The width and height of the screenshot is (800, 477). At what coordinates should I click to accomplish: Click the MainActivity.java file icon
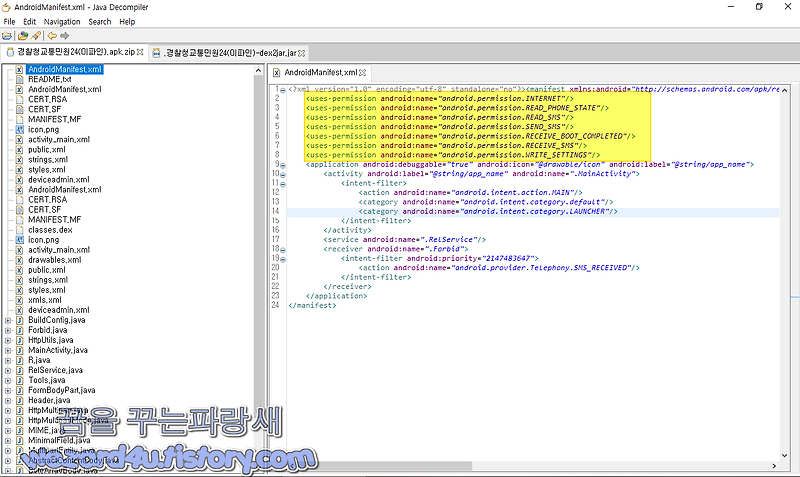coord(19,350)
